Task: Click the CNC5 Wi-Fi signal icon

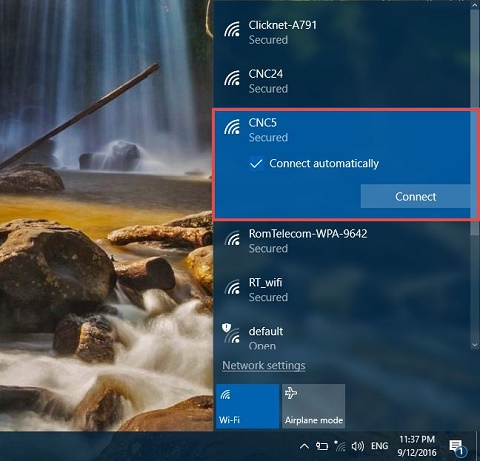Action: tap(232, 127)
